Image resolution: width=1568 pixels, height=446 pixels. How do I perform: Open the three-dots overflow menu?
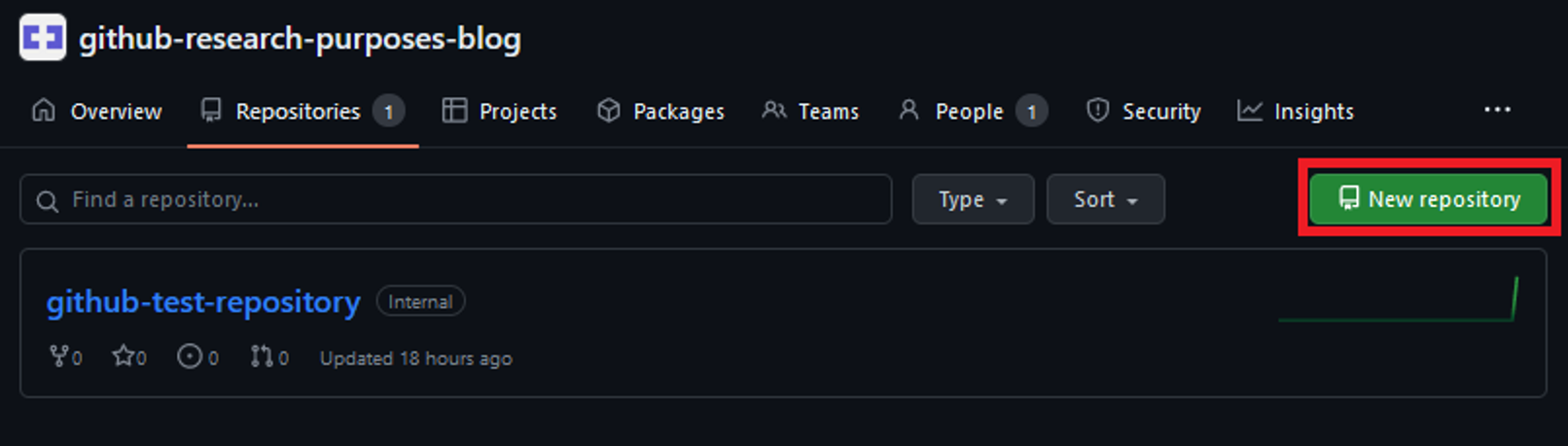[x=1497, y=111]
